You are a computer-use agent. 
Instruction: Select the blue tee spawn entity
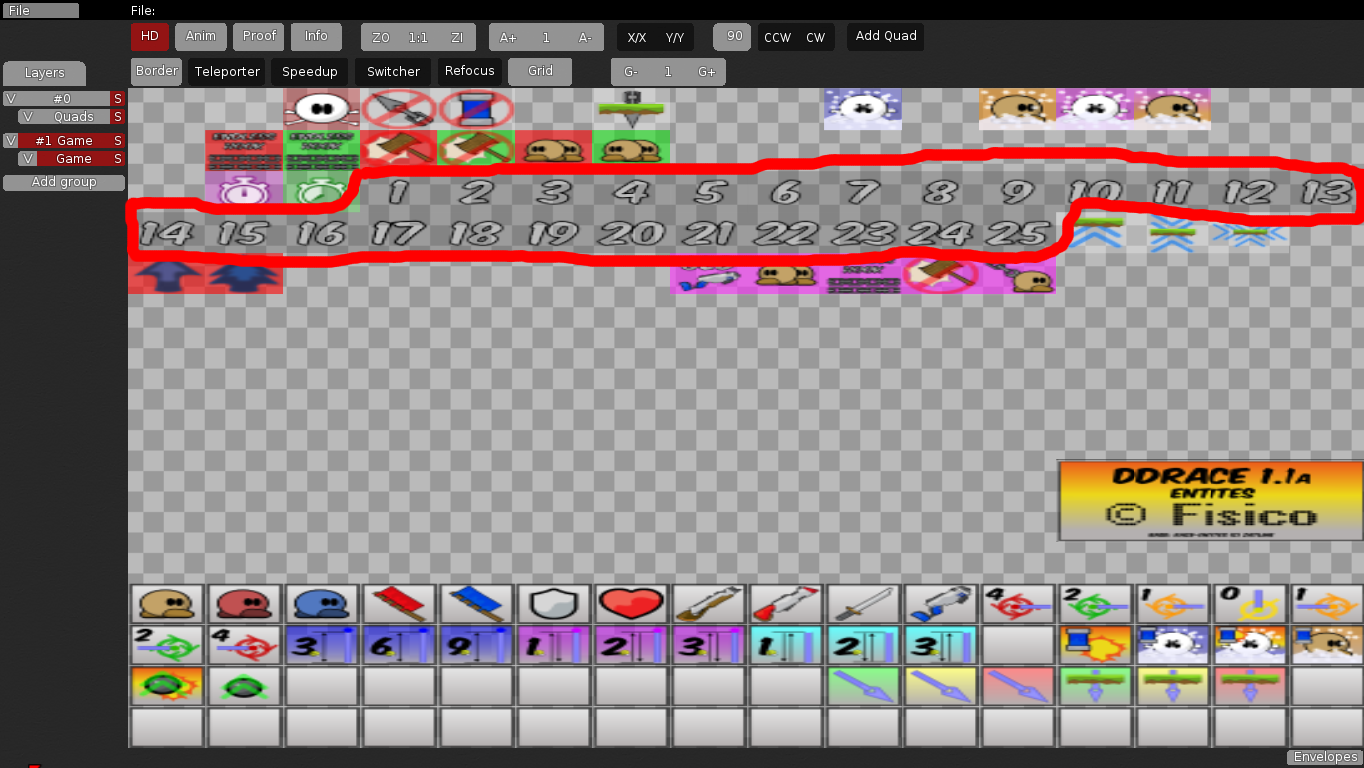point(322,604)
